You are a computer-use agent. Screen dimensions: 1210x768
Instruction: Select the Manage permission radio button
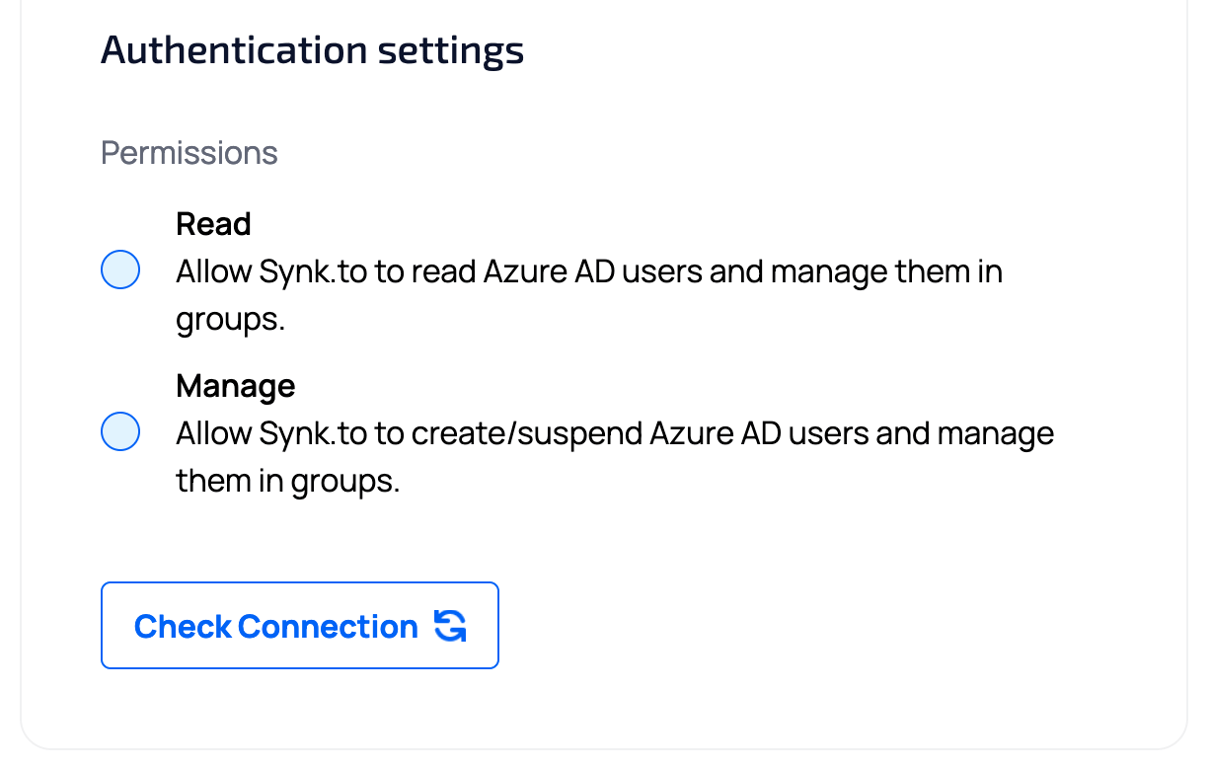[x=120, y=432]
